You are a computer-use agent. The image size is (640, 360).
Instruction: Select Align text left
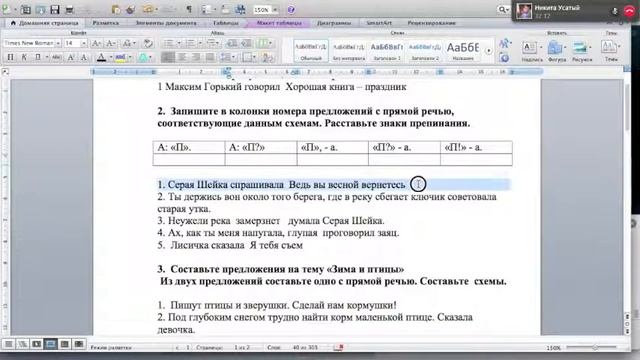click(x=167, y=57)
